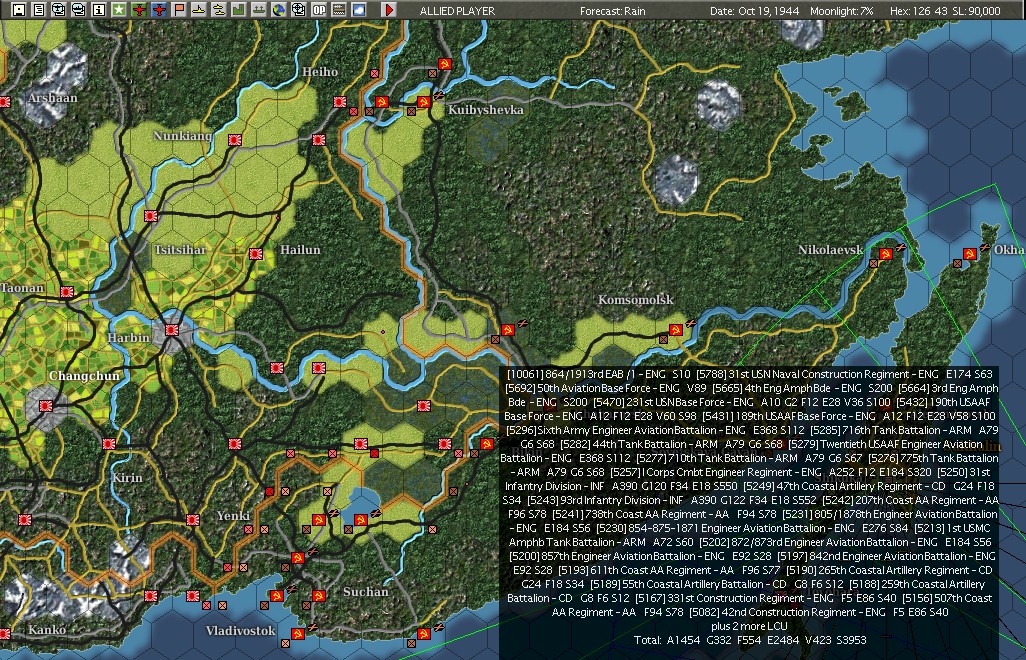Screen dimensions: 1026x660
Task: Click the single yellow ship icon
Action: coord(198,10)
